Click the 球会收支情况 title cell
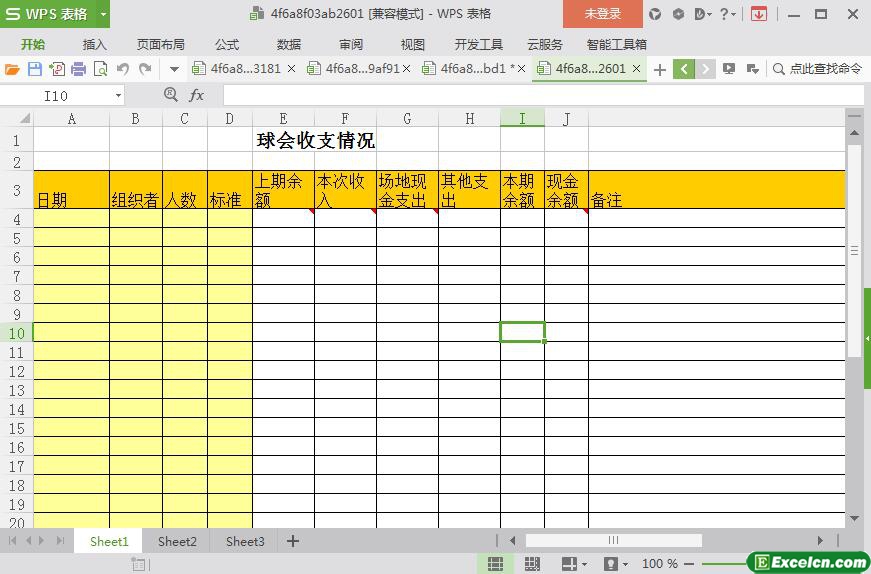 (x=315, y=140)
